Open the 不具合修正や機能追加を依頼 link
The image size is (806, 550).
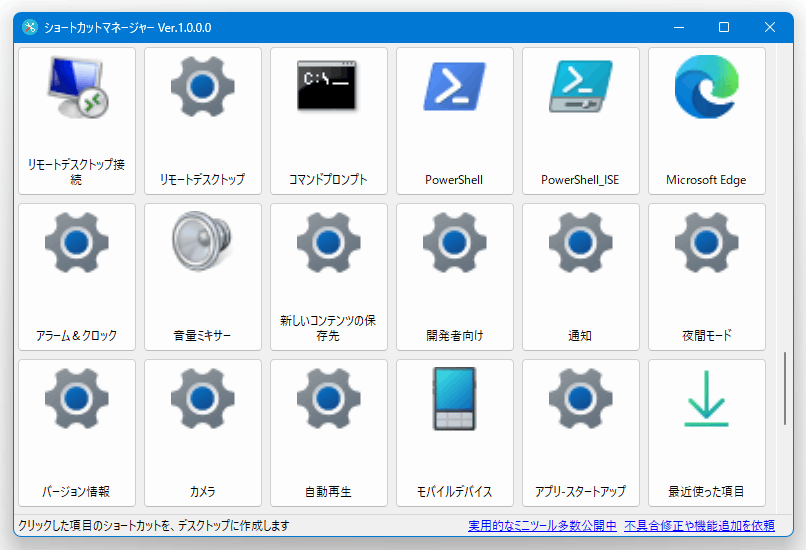tap(699, 525)
